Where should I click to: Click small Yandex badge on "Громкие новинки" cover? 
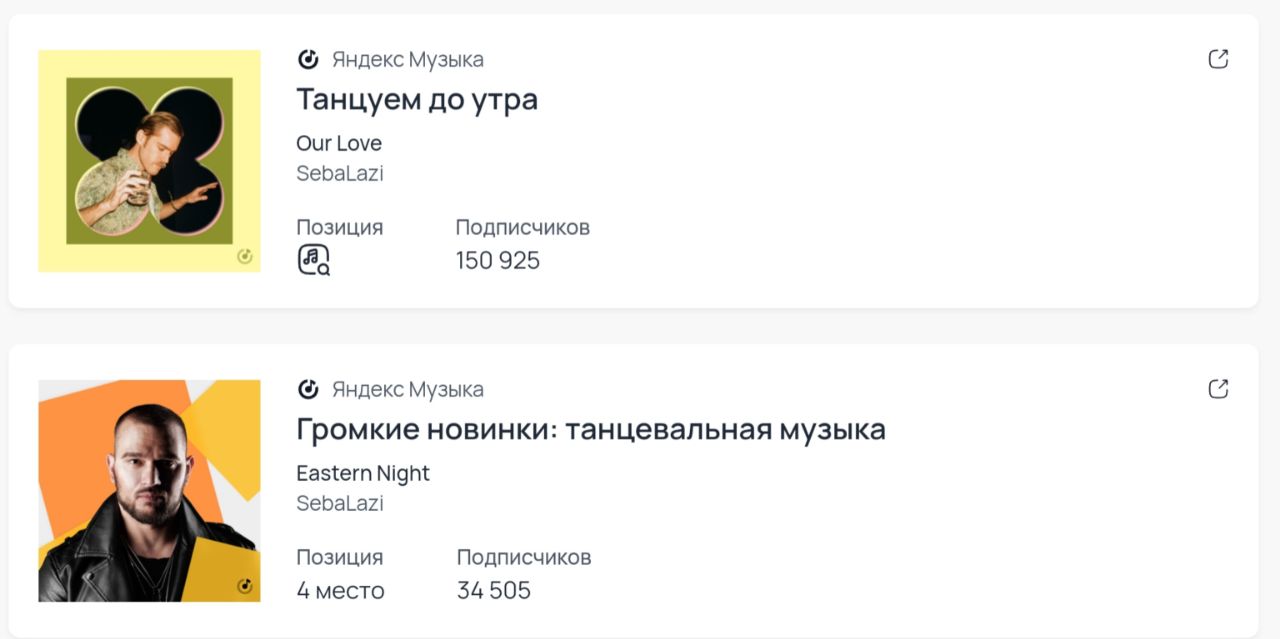pos(245,586)
